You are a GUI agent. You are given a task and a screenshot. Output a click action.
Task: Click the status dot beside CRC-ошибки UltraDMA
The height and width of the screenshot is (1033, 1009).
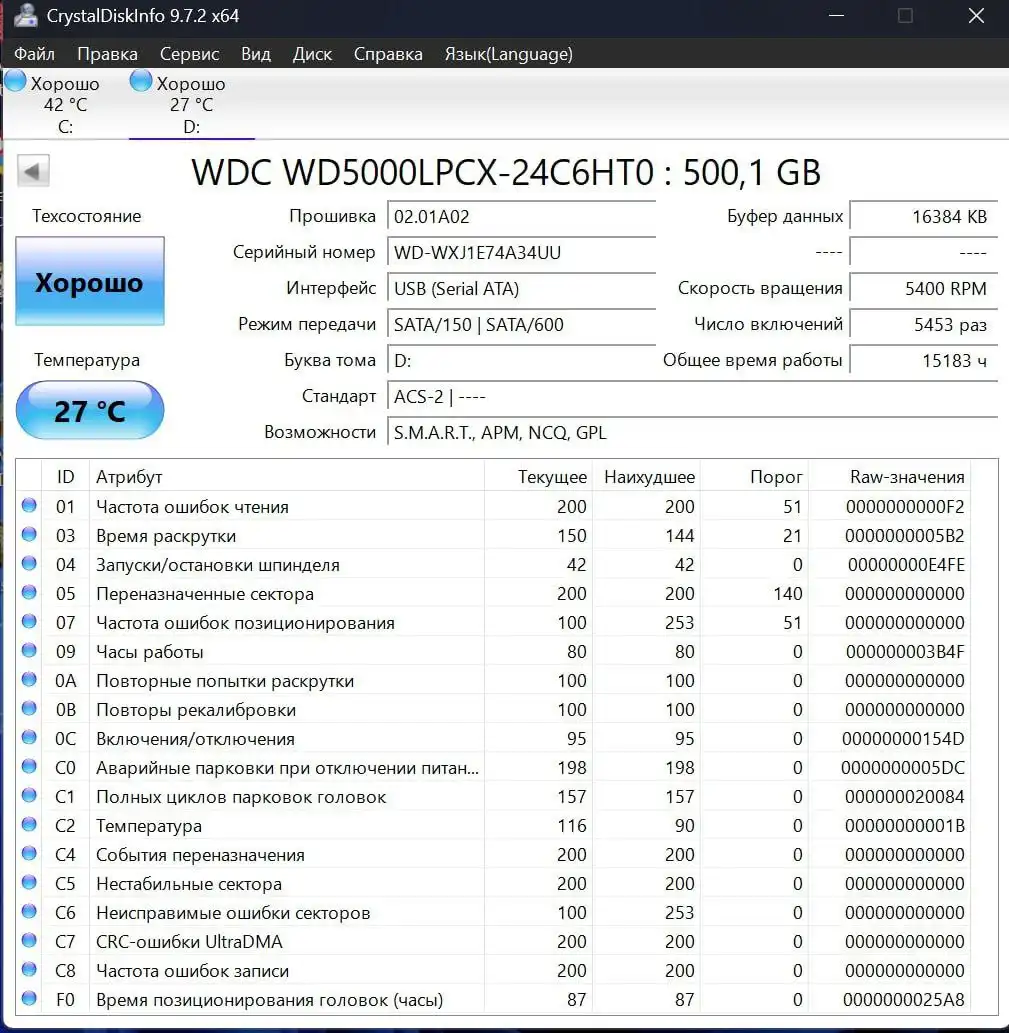click(28, 940)
